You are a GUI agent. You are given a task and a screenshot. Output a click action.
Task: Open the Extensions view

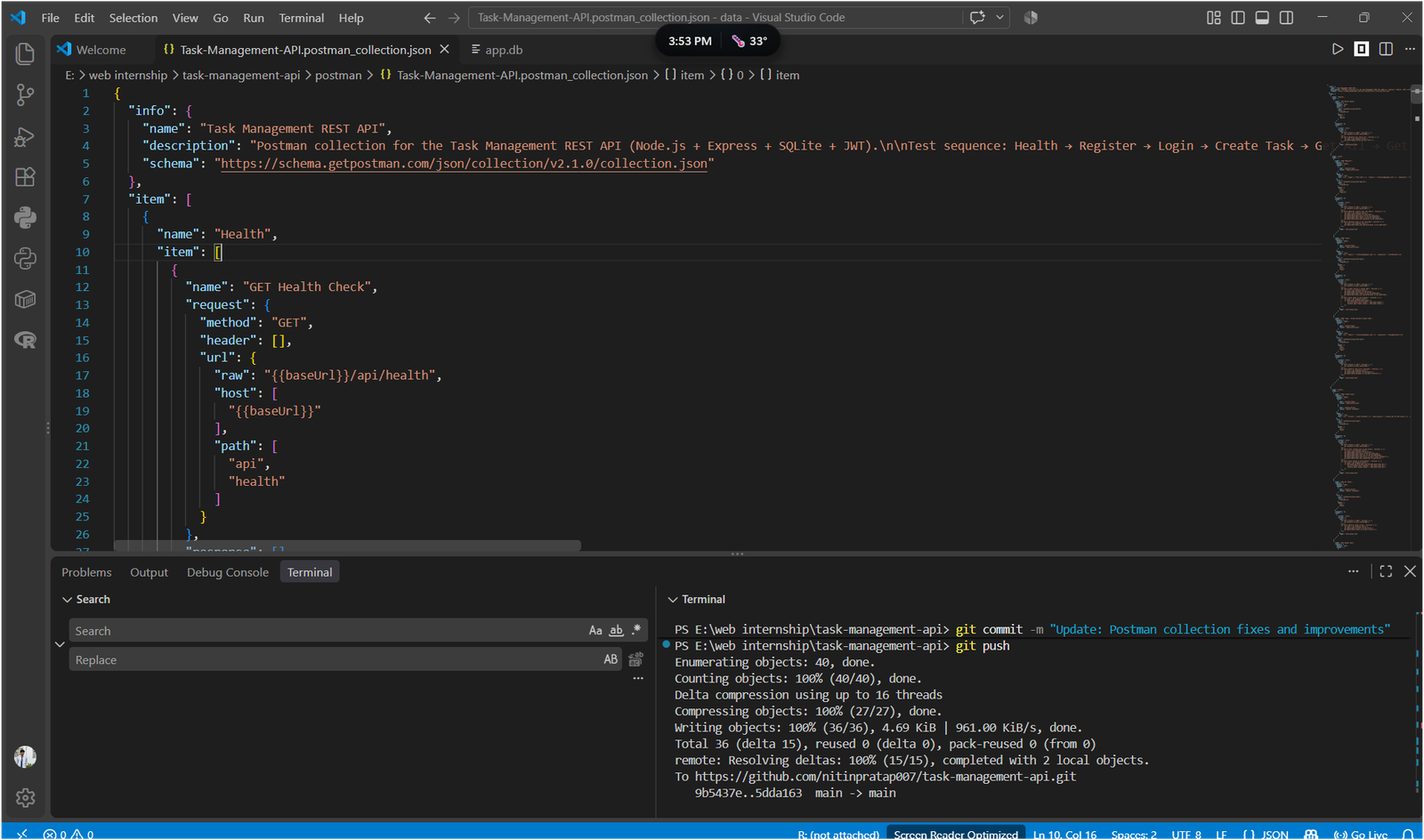[25, 177]
